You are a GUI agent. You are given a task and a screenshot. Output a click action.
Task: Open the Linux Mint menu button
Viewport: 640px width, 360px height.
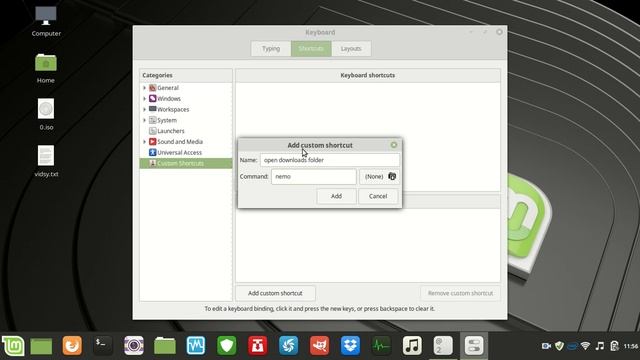[13, 346]
